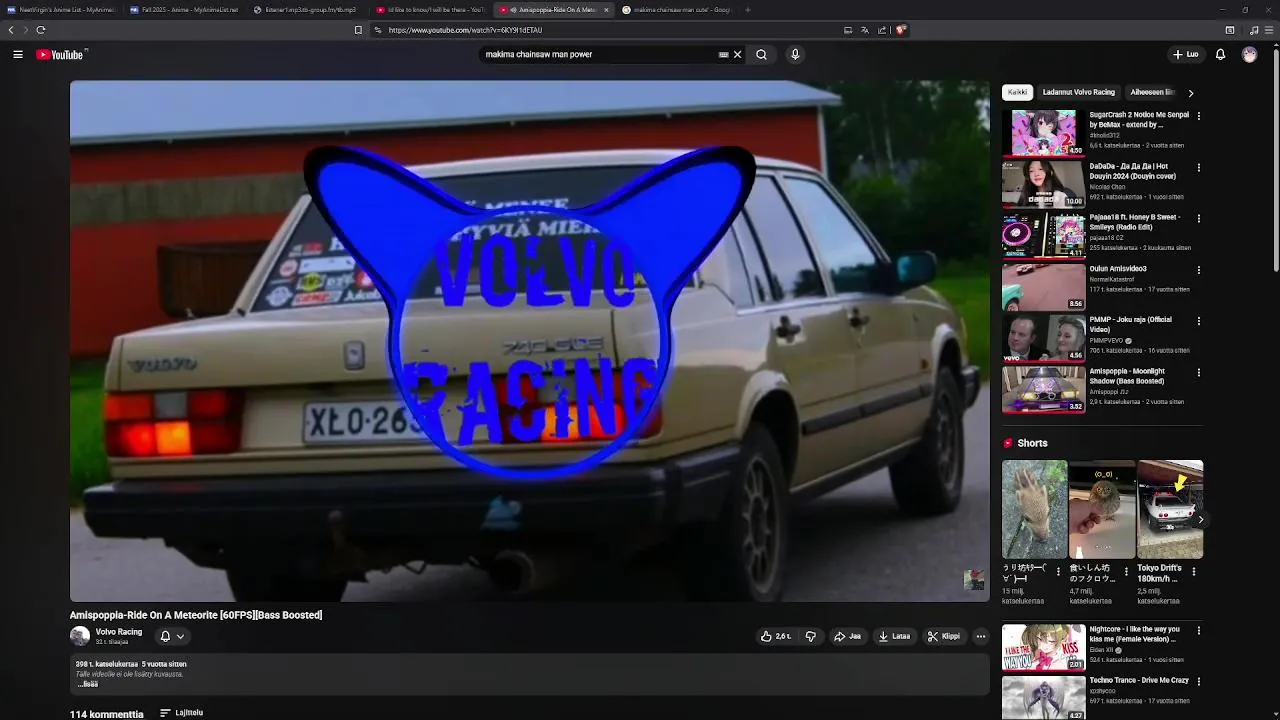Image resolution: width=1280 pixels, height=720 pixels.
Task: Open a new browser tab with plus
Action: tap(748, 10)
